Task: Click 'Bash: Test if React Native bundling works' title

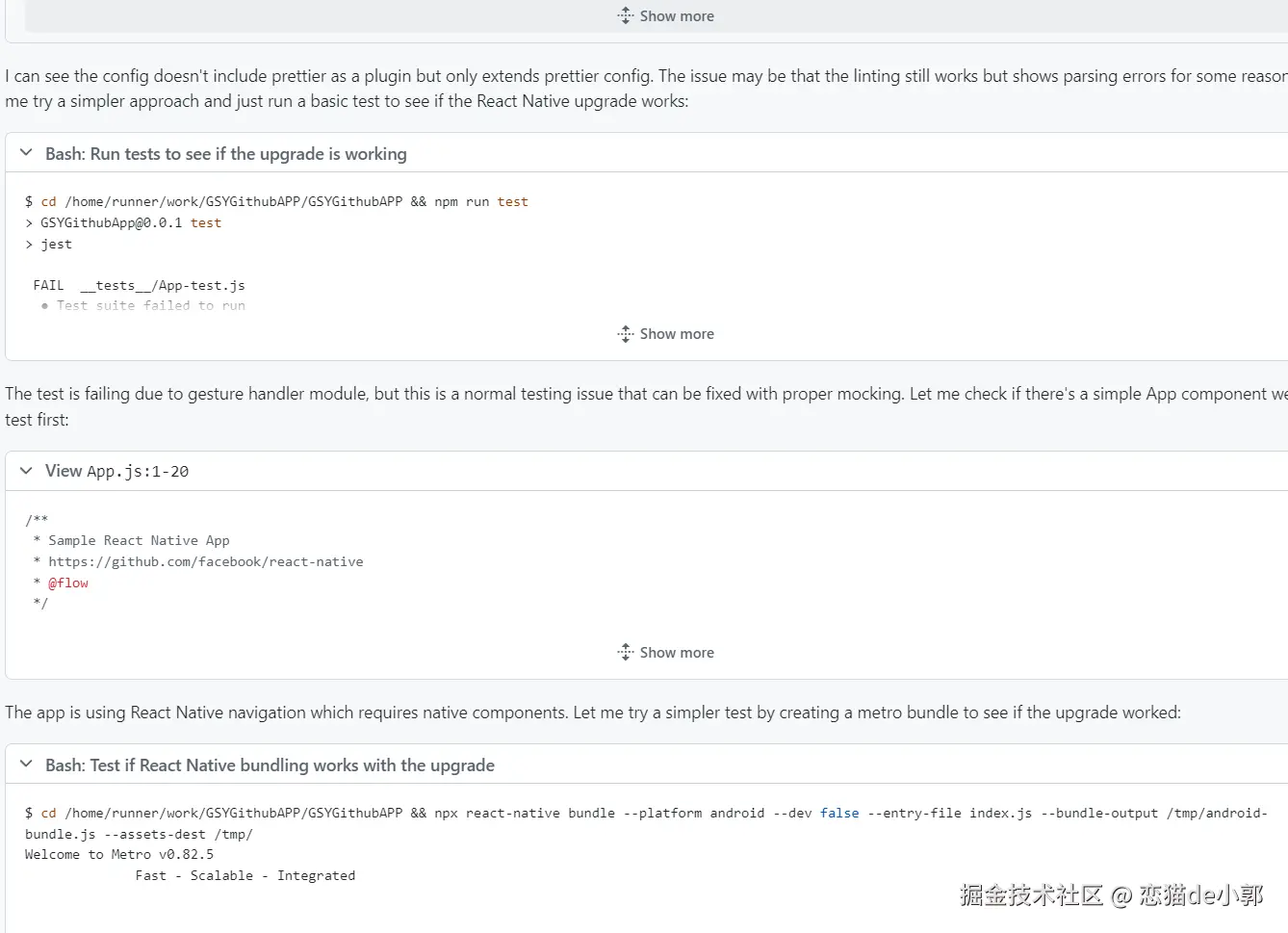Action: 270,765
